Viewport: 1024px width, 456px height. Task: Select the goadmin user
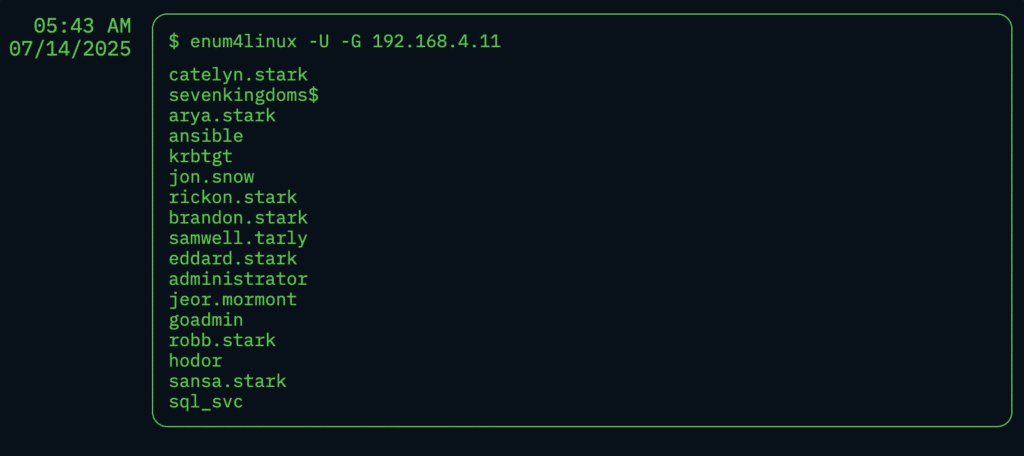pyautogui.click(x=206, y=320)
